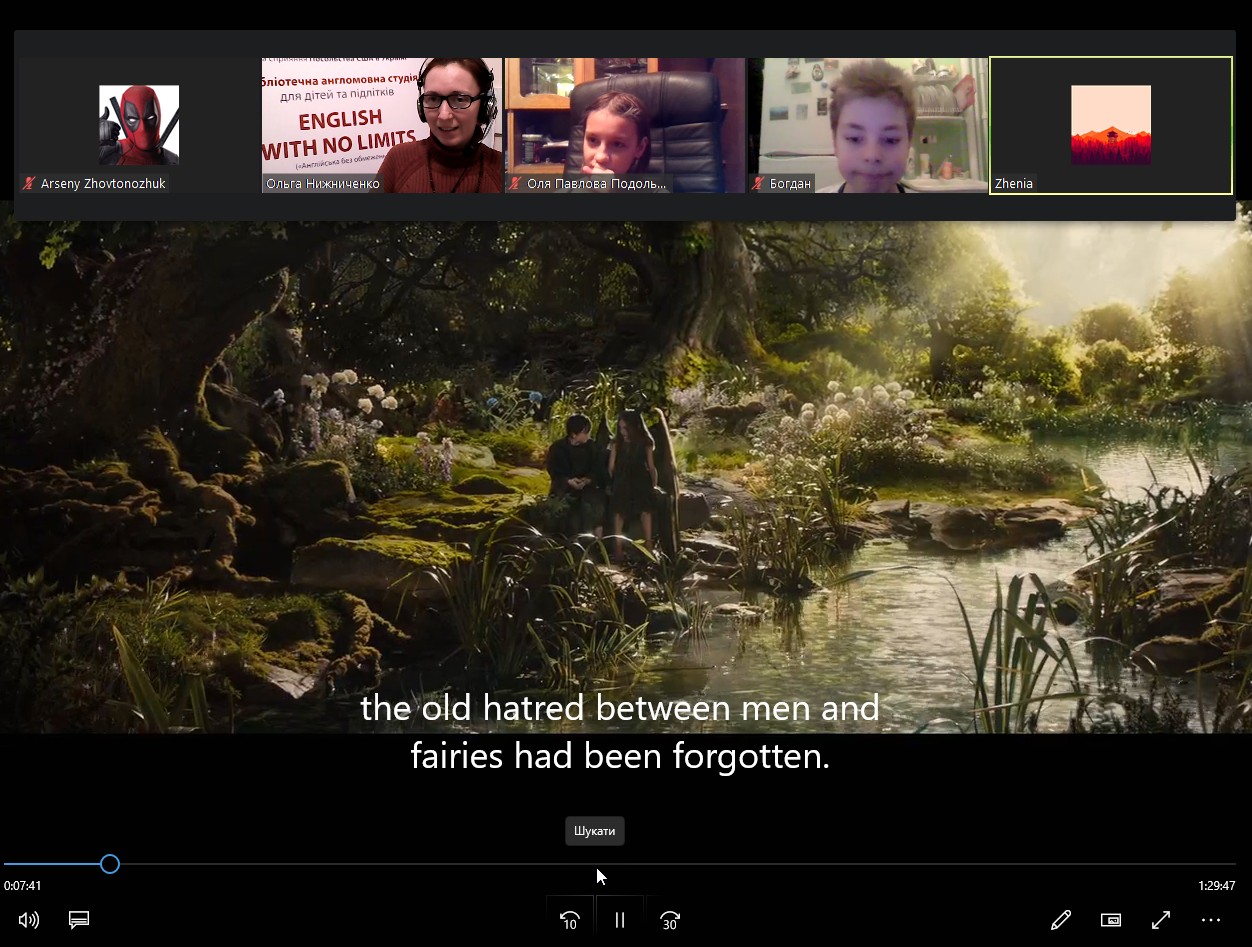The image size is (1252, 947).
Task: Select Богдан's video tile
Action: click(x=868, y=125)
